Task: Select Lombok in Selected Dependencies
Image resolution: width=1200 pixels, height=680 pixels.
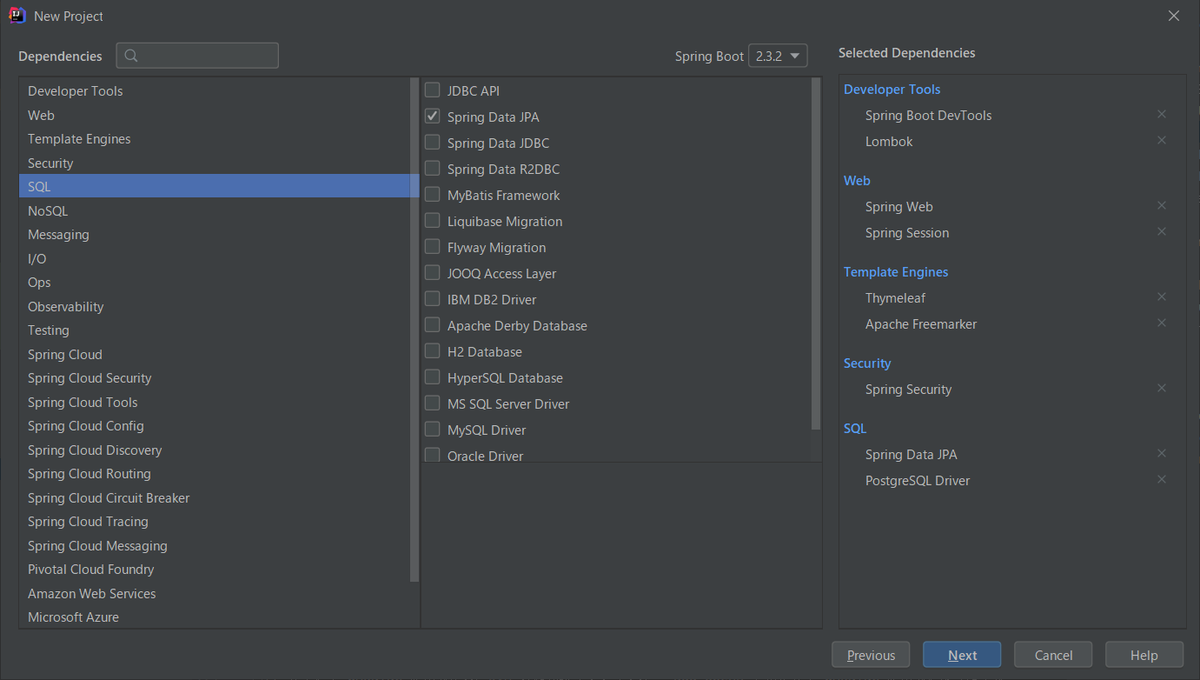Action: 889,141
